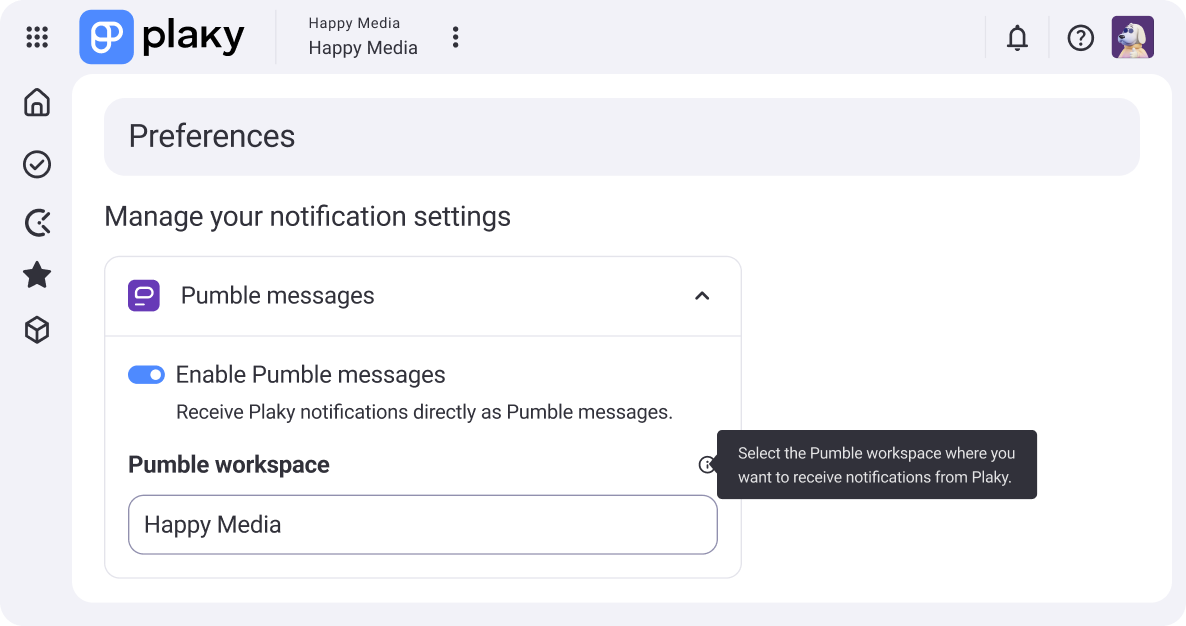Click the Pumble workspace info icon
1186x626 pixels.
pos(706,464)
